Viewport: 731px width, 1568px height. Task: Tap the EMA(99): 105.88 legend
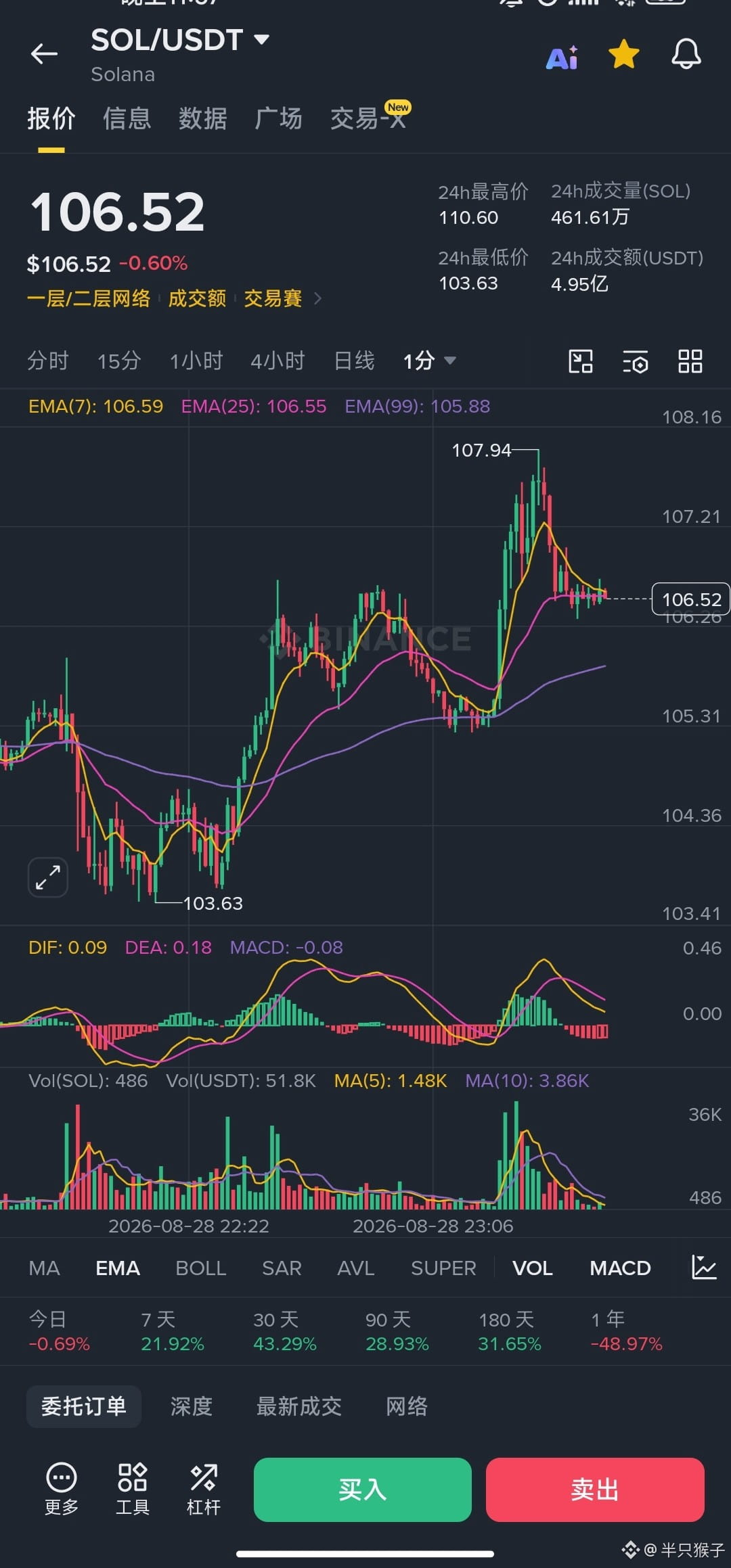(x=418, y=406)
